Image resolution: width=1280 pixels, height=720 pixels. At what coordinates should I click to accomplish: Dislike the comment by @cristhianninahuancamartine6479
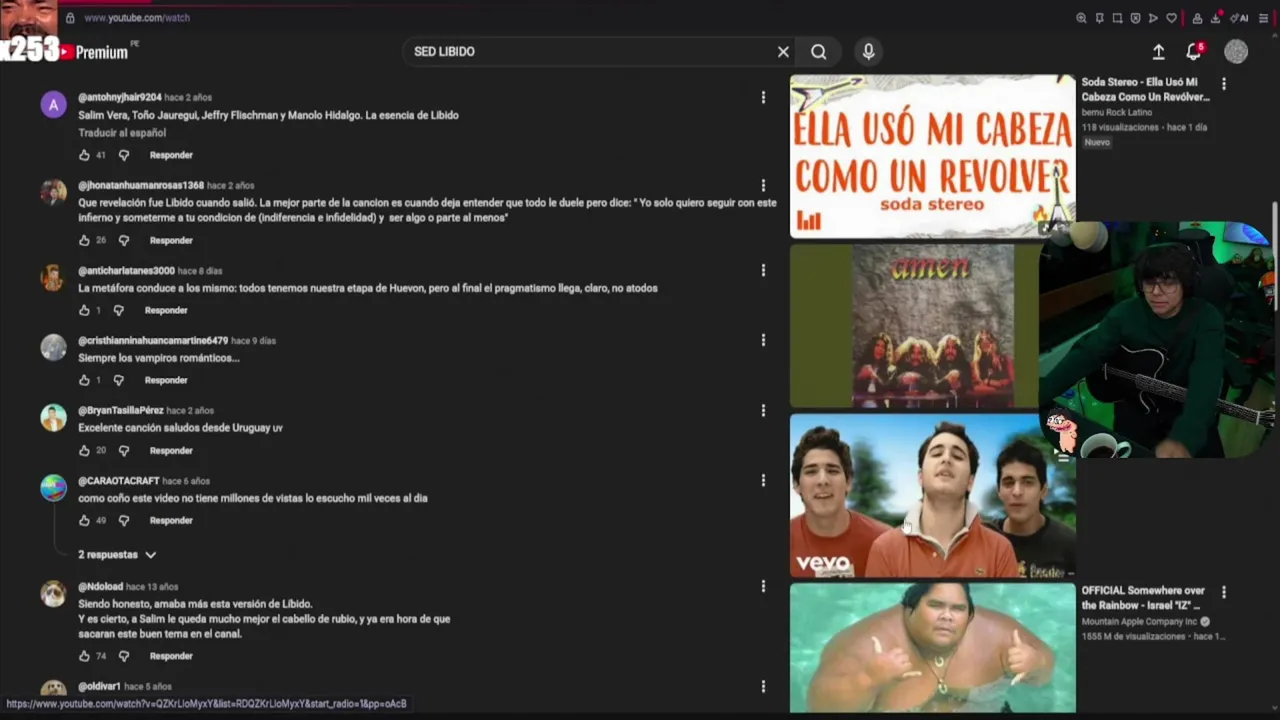click(118, 380)
